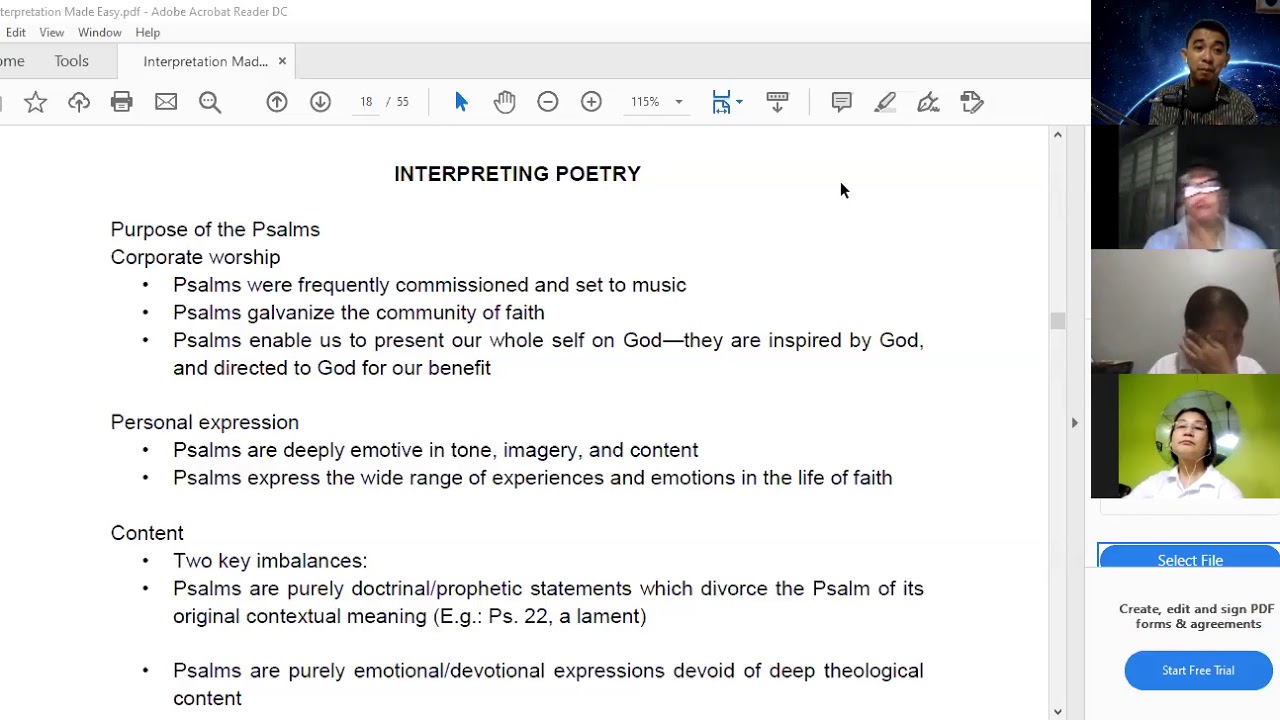Open the View menu
The height and width of the screenshot is (720, 1280).
pos(52,32)
